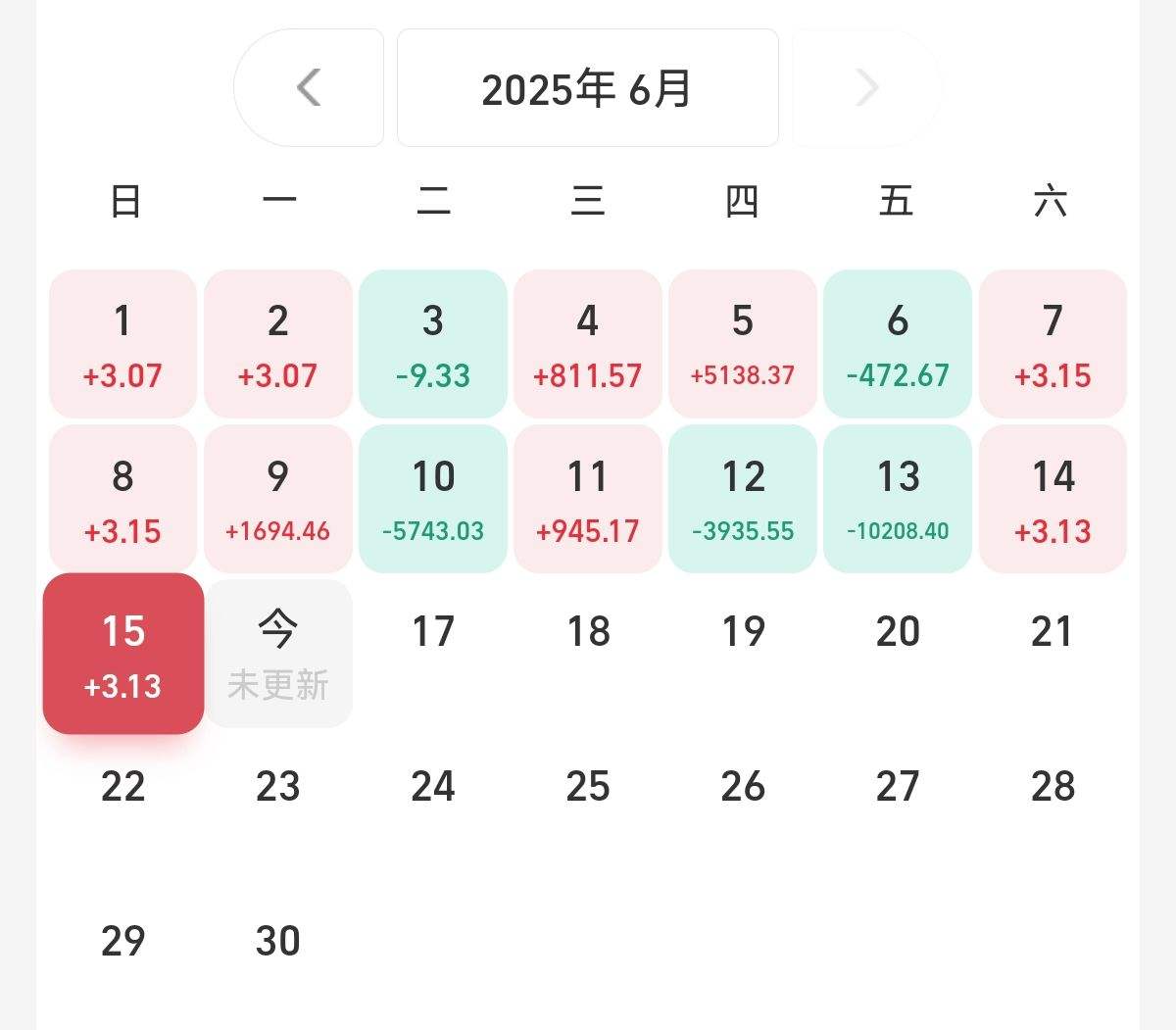Open June 4 with +811.57 gain
This screenshot has width=1176, height=1030.
coord(588,344)
